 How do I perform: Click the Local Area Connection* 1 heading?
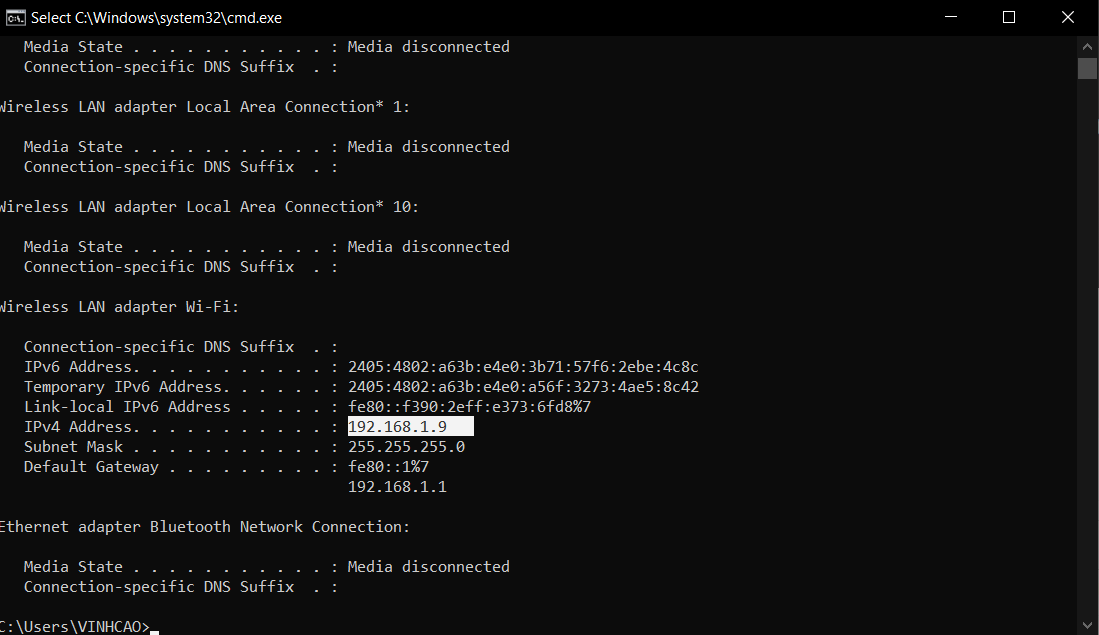[203, 107]
